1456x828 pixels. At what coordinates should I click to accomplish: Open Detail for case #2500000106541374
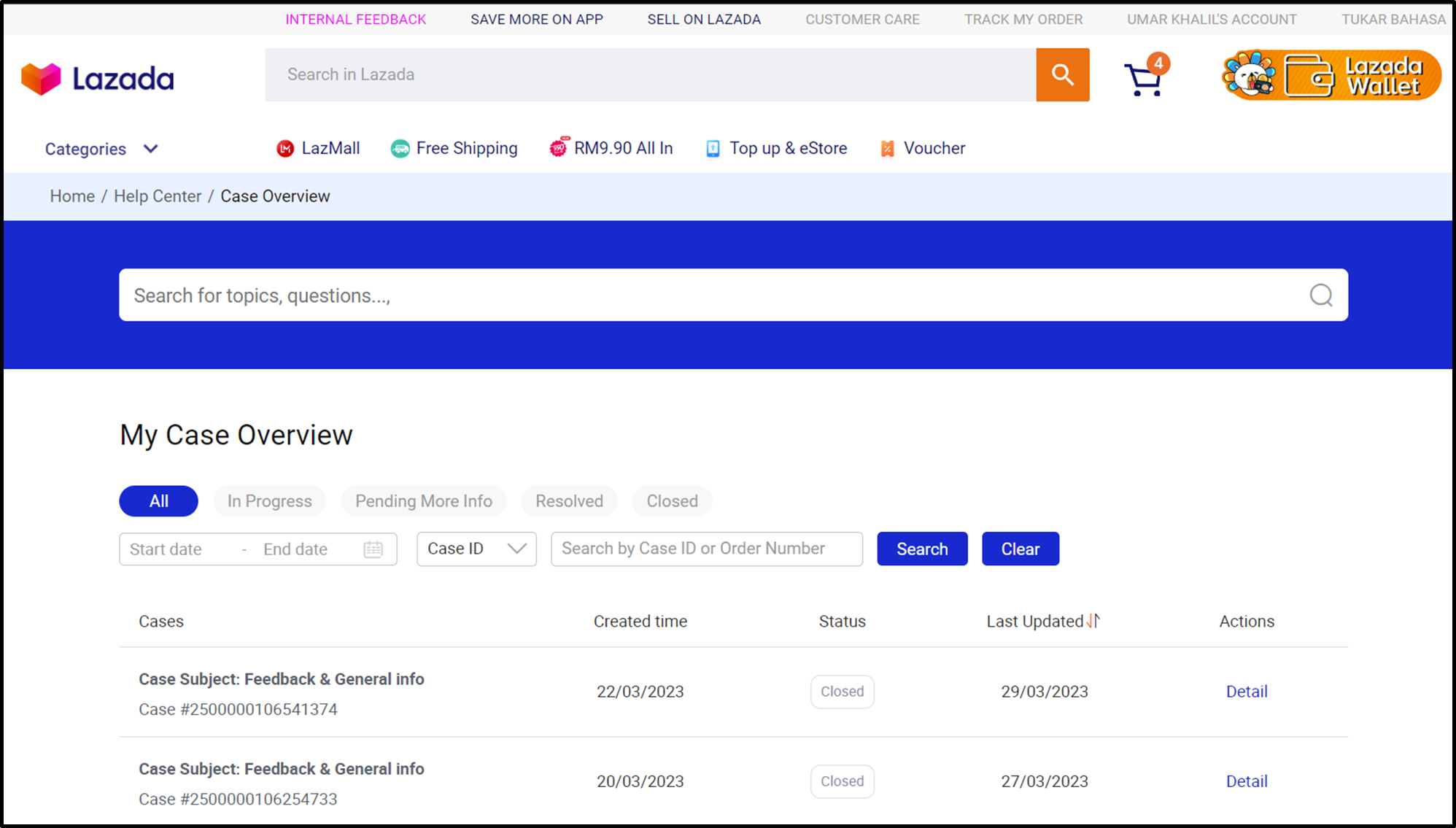click(1246, 691)
